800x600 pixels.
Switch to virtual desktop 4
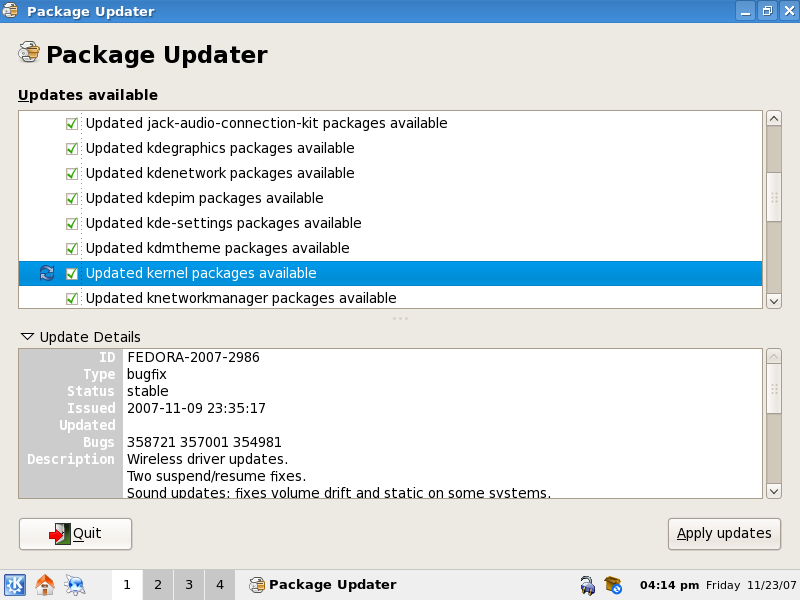click(x=220, y=585)
